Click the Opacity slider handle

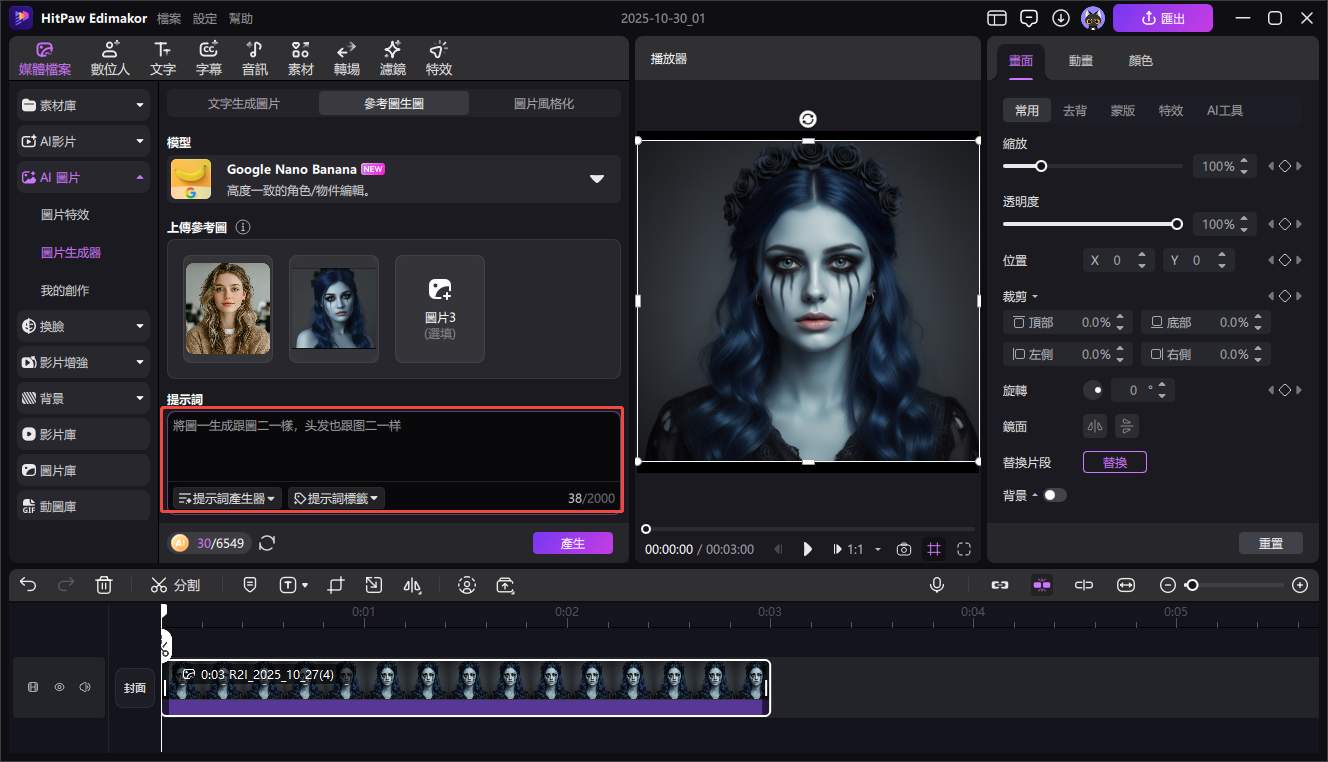pyautogui.click(x=1176, y=224)
